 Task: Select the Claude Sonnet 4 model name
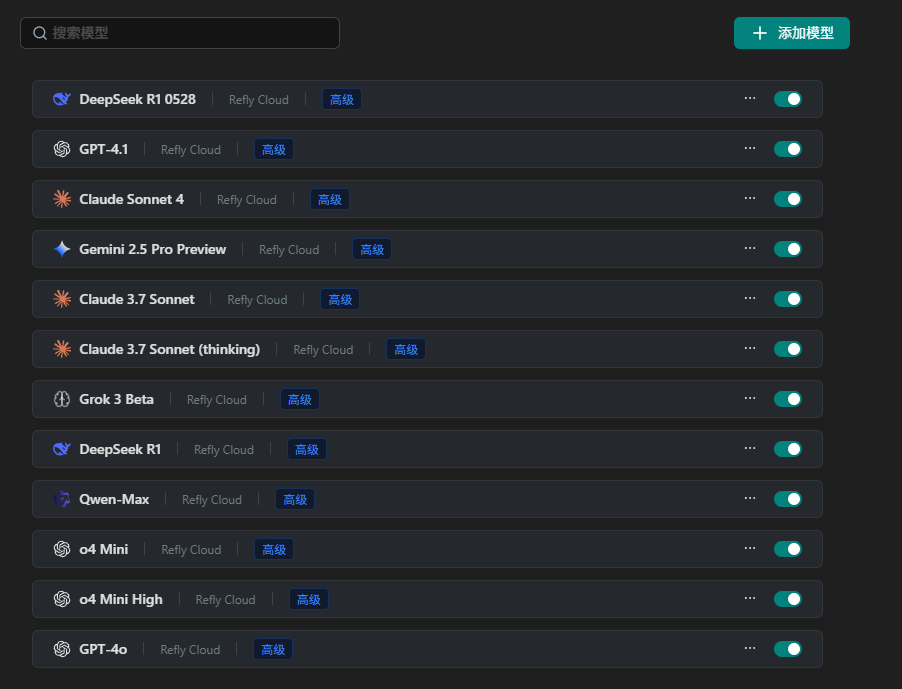coord(131,200)
